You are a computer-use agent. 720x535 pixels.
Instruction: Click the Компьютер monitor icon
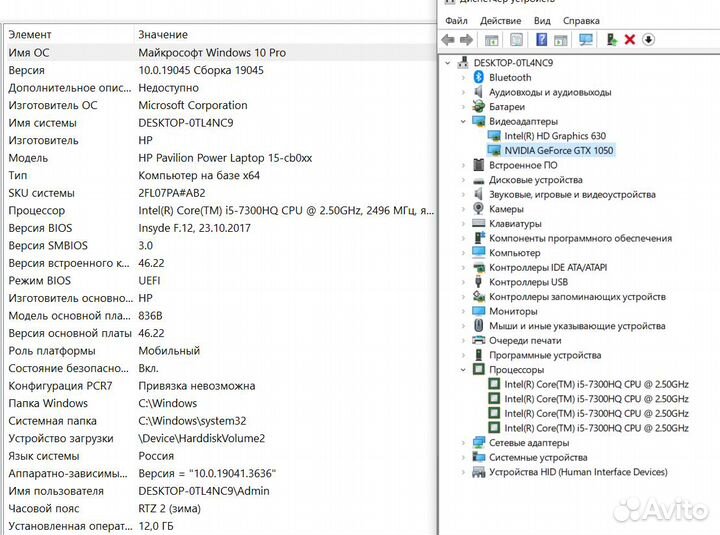coord(478,253)
